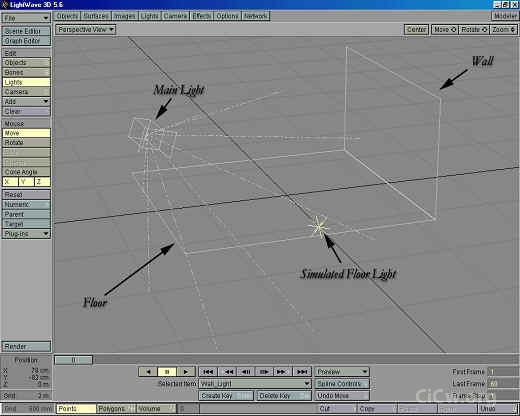Toggle the X axis constraint
The image size is (520, 416).
10,182
